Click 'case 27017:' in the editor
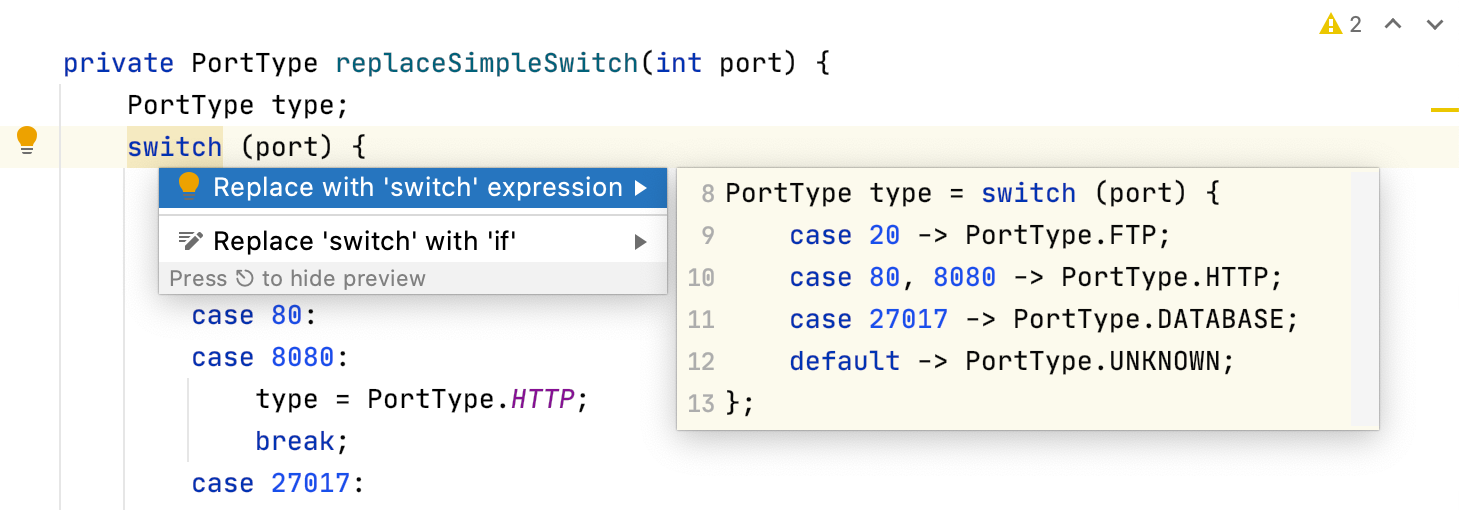This screenshot has width=1459, height=510. click(277, 484)
